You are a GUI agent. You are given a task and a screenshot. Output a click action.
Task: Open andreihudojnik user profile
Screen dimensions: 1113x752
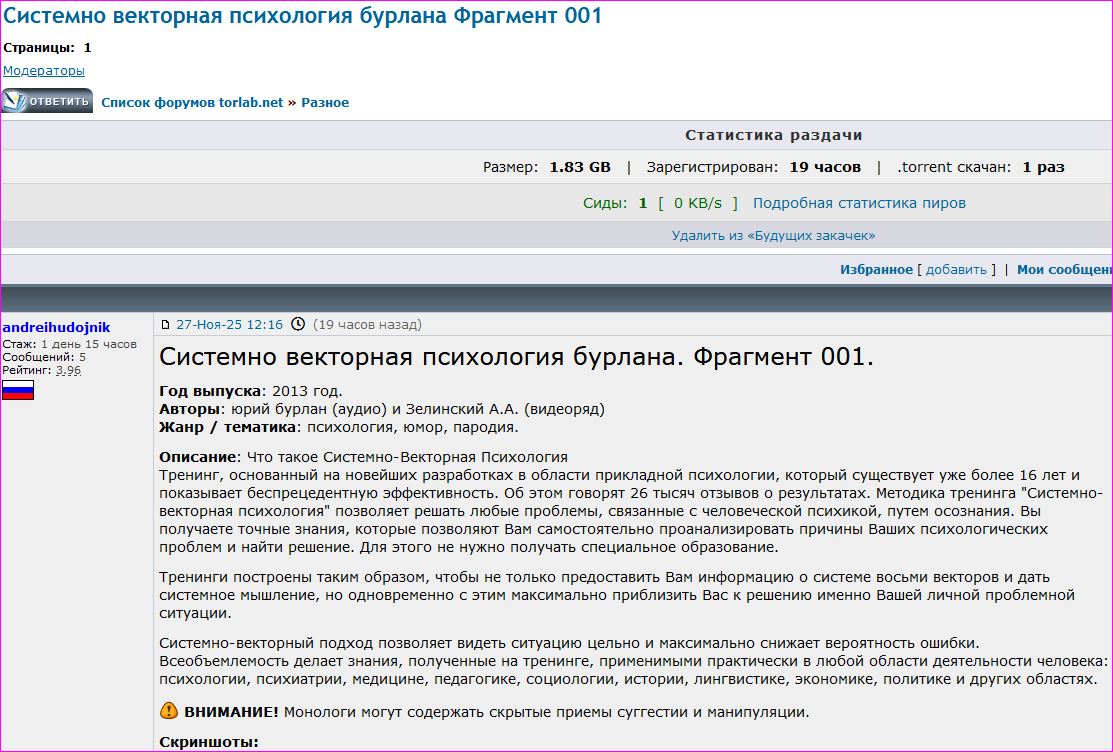56,327
